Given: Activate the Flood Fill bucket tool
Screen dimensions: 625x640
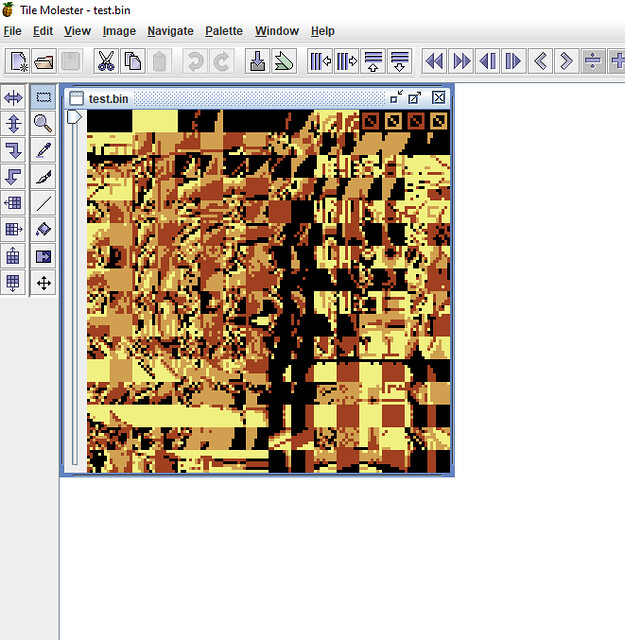Looking at the screenshot, I should tap(43, 230).
